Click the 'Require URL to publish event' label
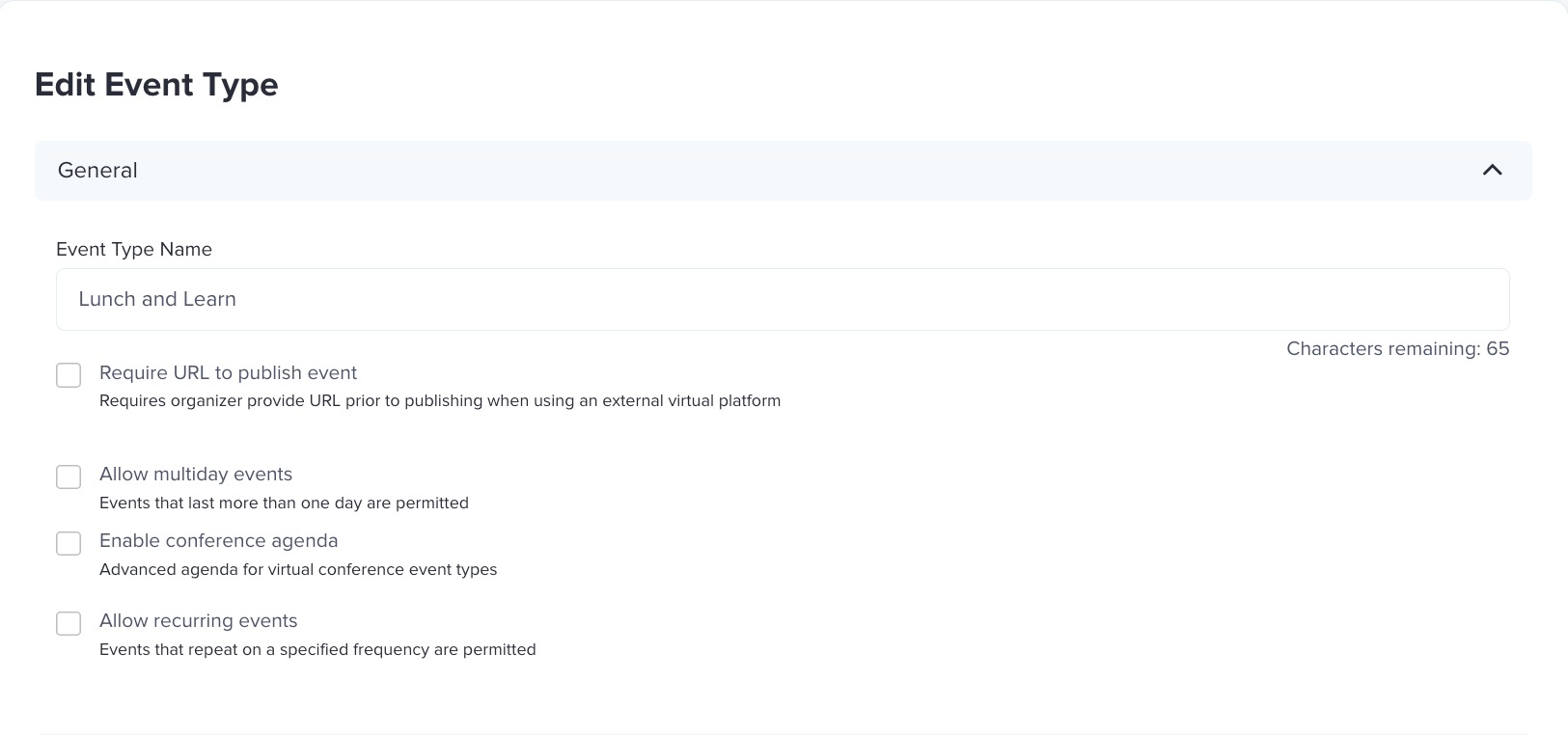 pyautogui.click(x=228, y=373)
